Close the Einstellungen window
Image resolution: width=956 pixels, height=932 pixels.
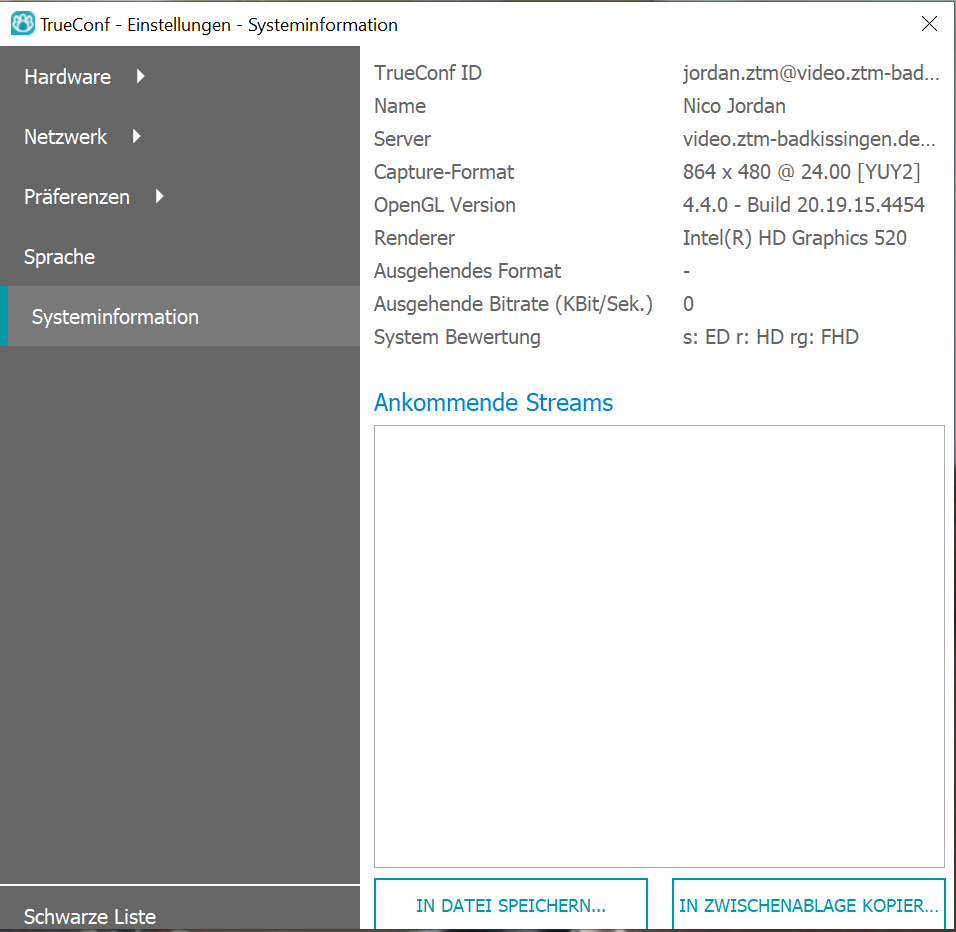929,24
